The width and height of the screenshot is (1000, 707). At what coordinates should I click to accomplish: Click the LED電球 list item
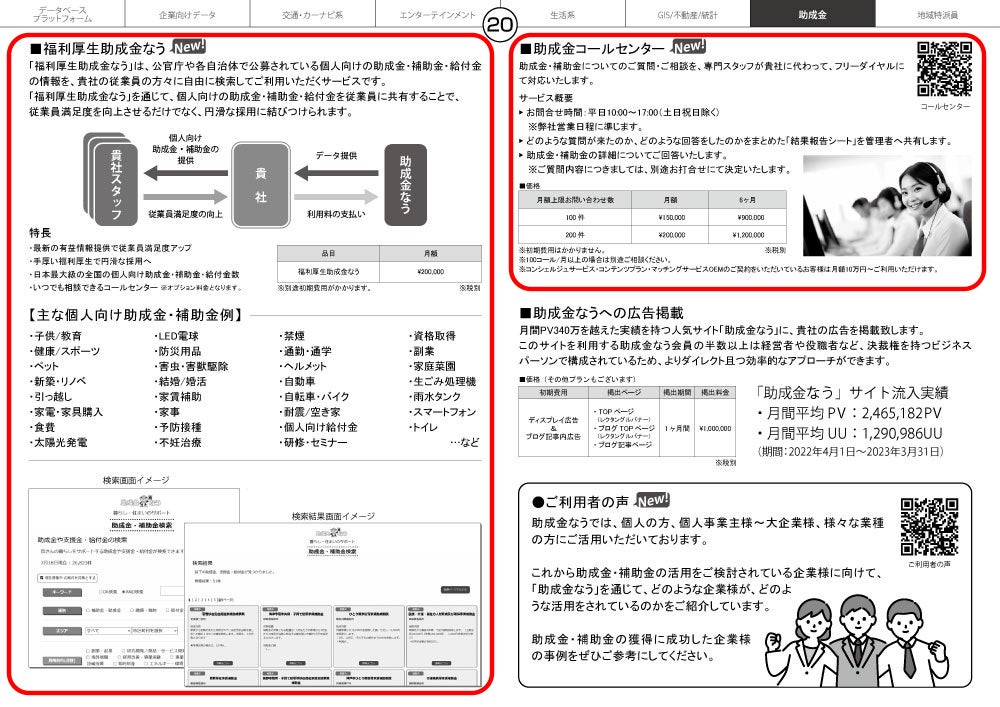[177, 336]
